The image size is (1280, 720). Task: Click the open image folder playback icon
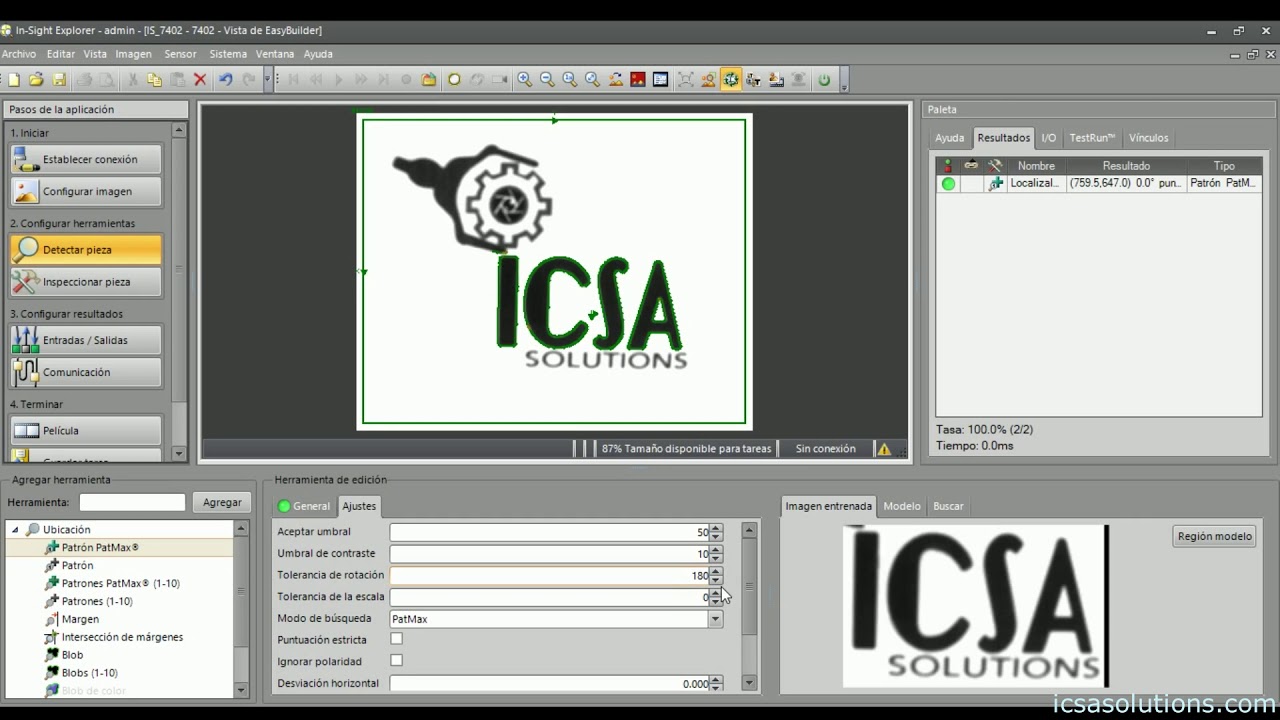(x=429, y=80)
